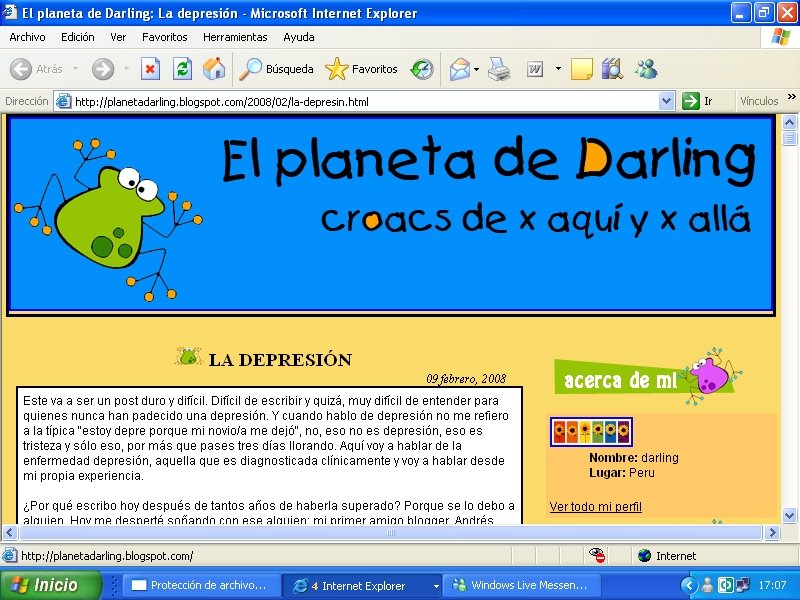
Task: Expand the Word edit dropdown arrow
Action: point(558,69)
